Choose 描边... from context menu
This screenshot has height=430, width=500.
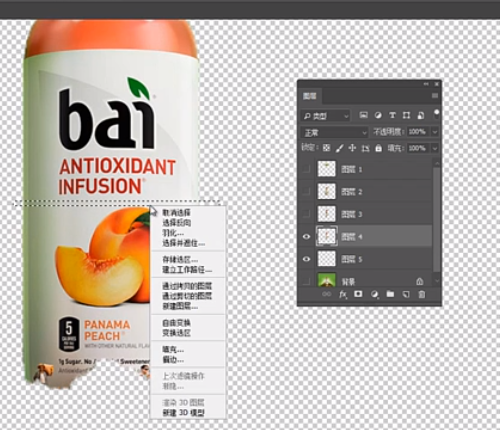(173, 360)
